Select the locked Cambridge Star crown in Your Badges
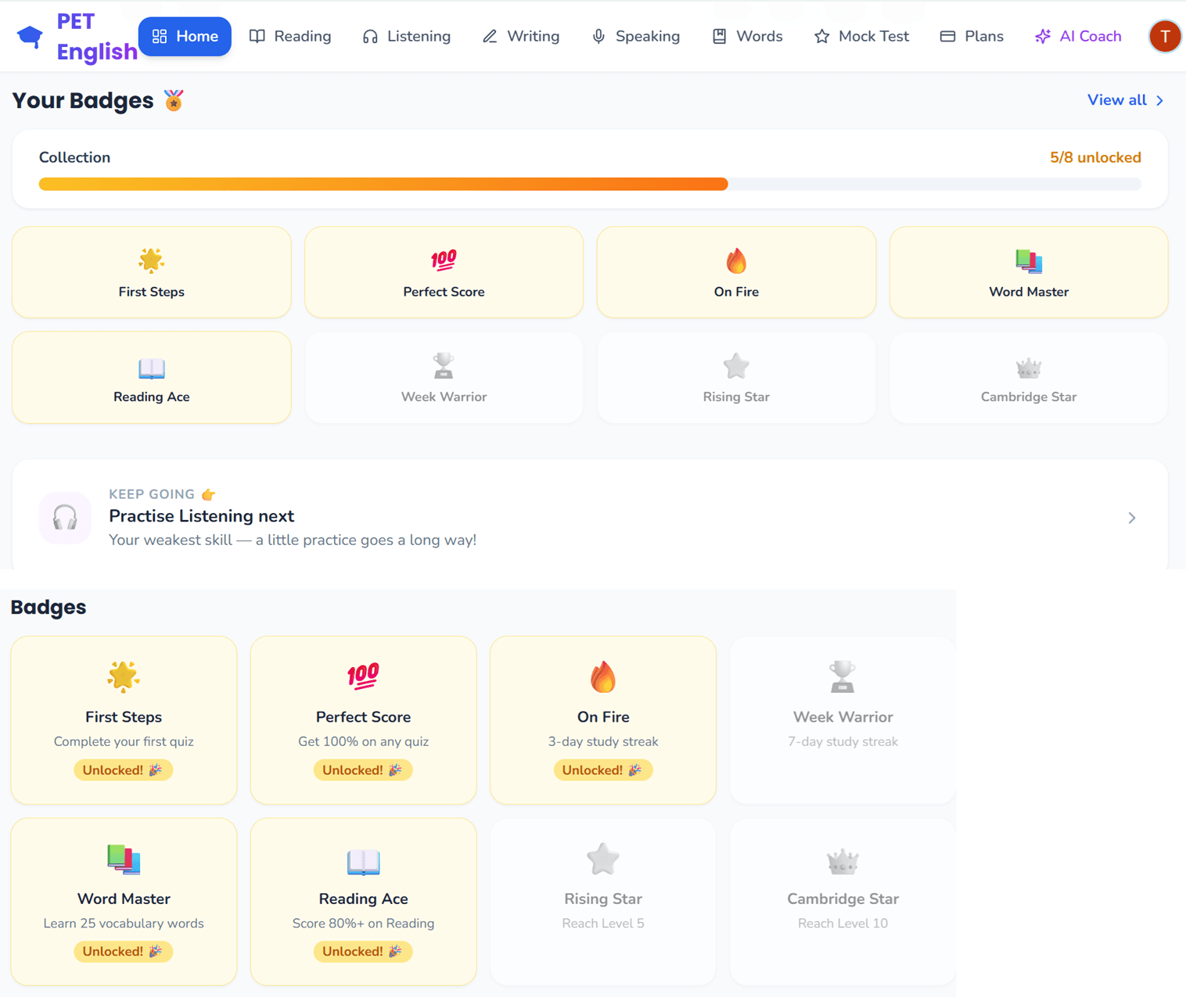 [x=1029, y=368]
